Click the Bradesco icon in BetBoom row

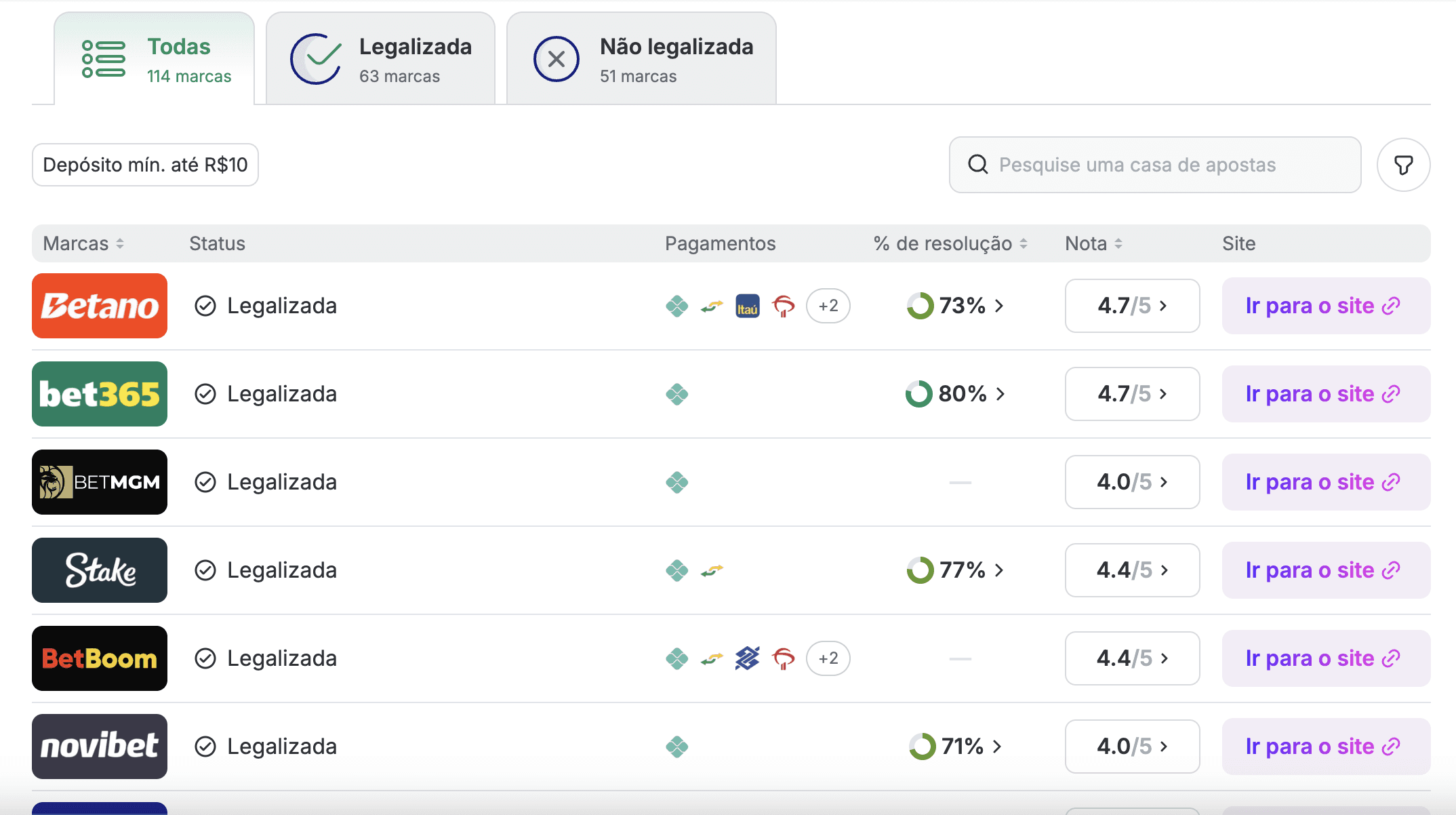(x=784, y=658)
